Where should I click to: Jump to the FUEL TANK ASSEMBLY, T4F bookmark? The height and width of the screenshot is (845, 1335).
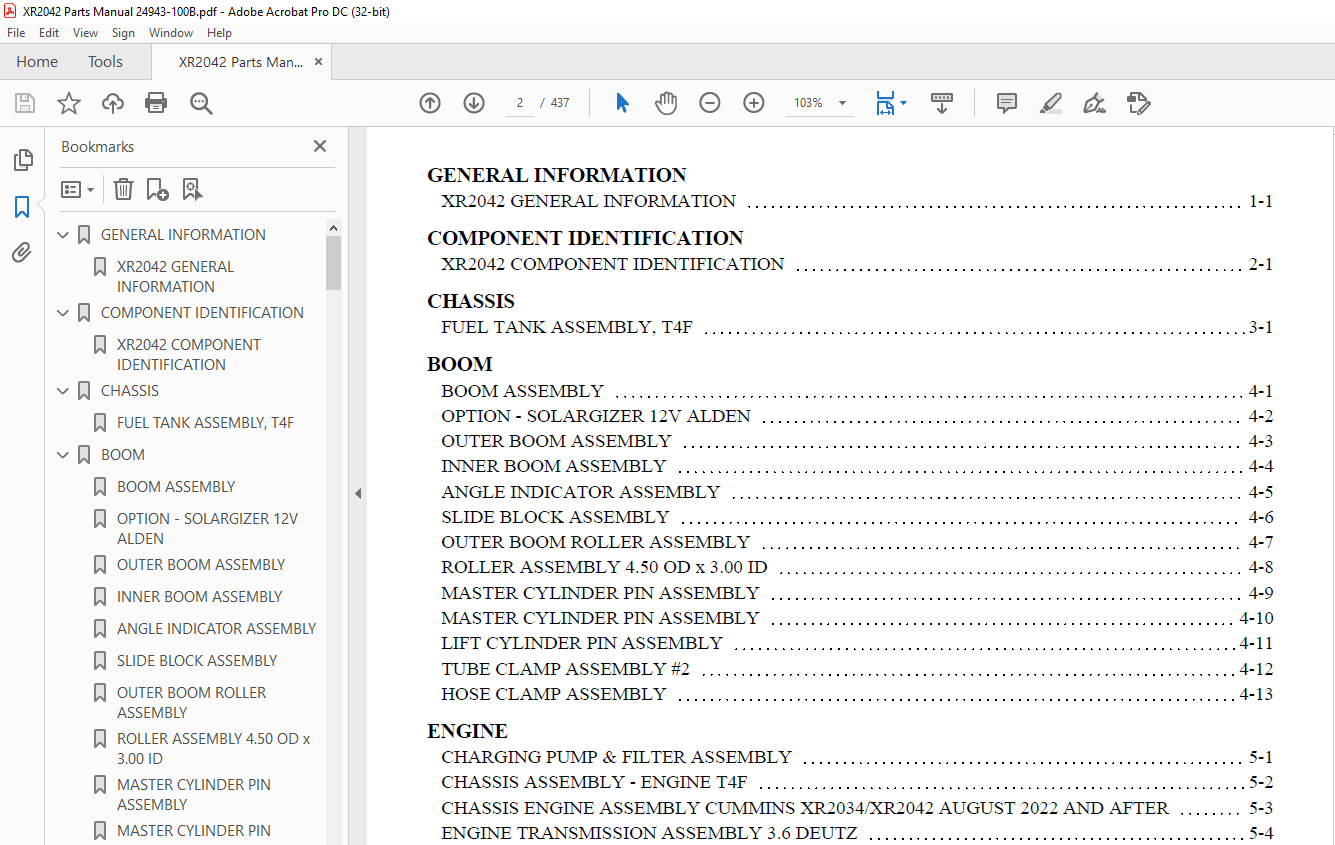[x=206, y=423]
